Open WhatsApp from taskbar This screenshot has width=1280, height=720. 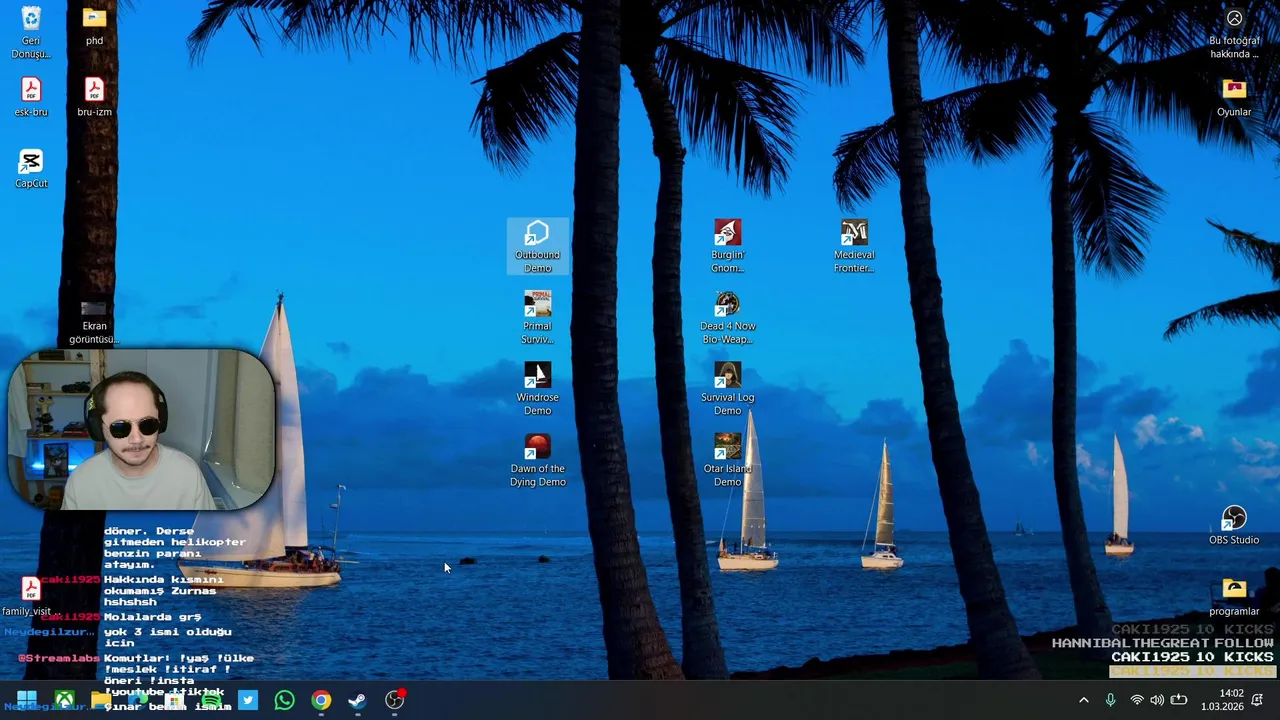(x=284, y=700)
